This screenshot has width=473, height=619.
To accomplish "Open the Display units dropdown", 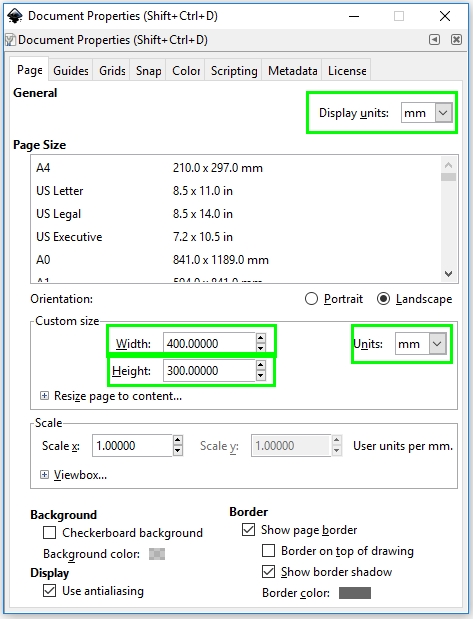I will [427, 113].
